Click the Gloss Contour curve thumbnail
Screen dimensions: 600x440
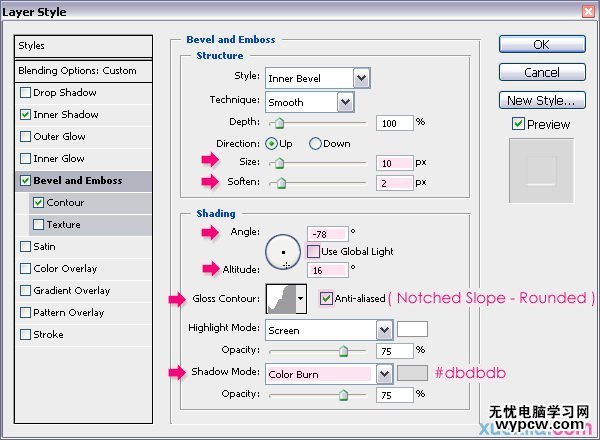pyautogui.click(x=281, y=299)
